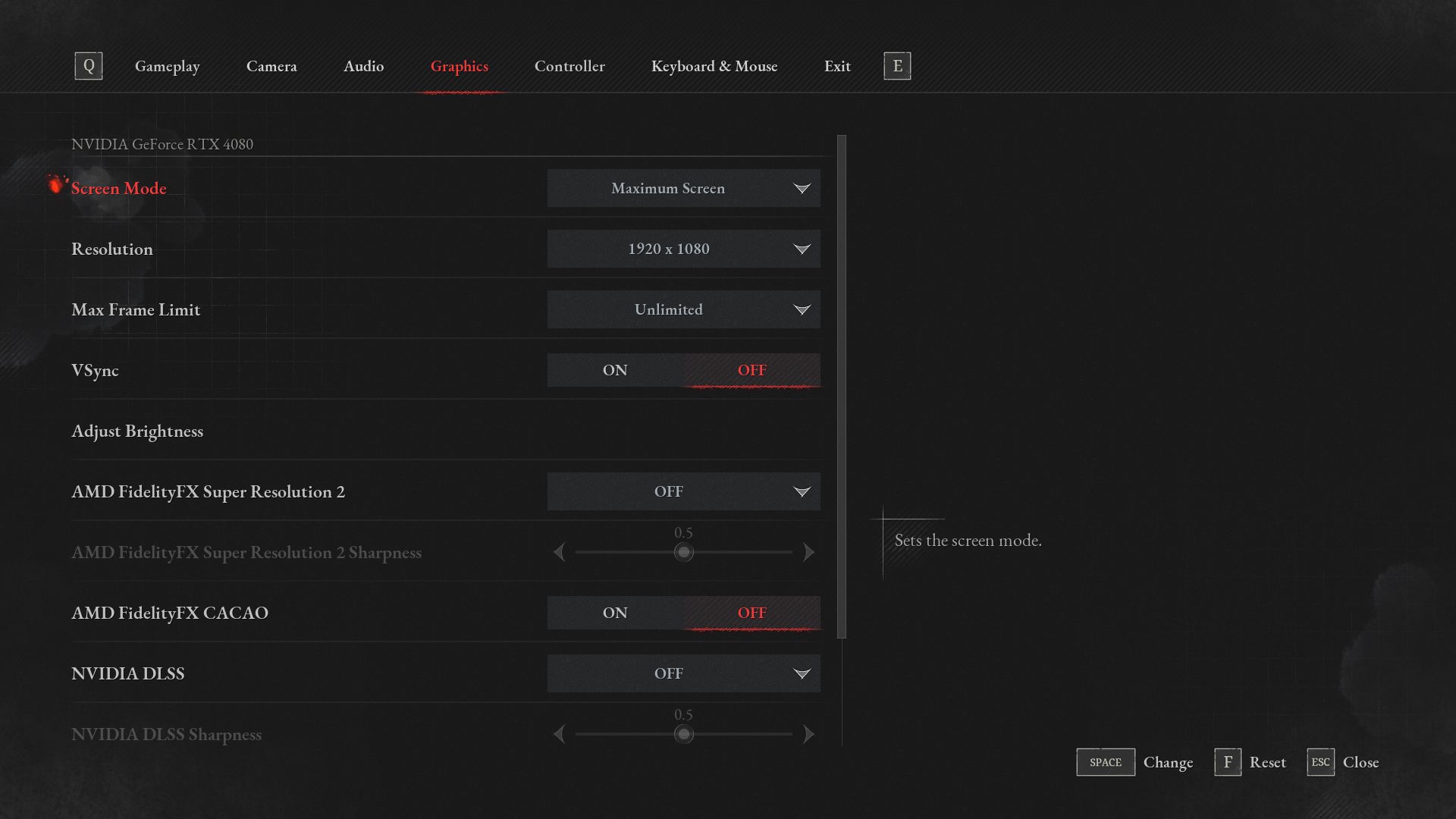Open the Max Frame Limit dropdown
1456x819 pixels.
coord(683,309)
